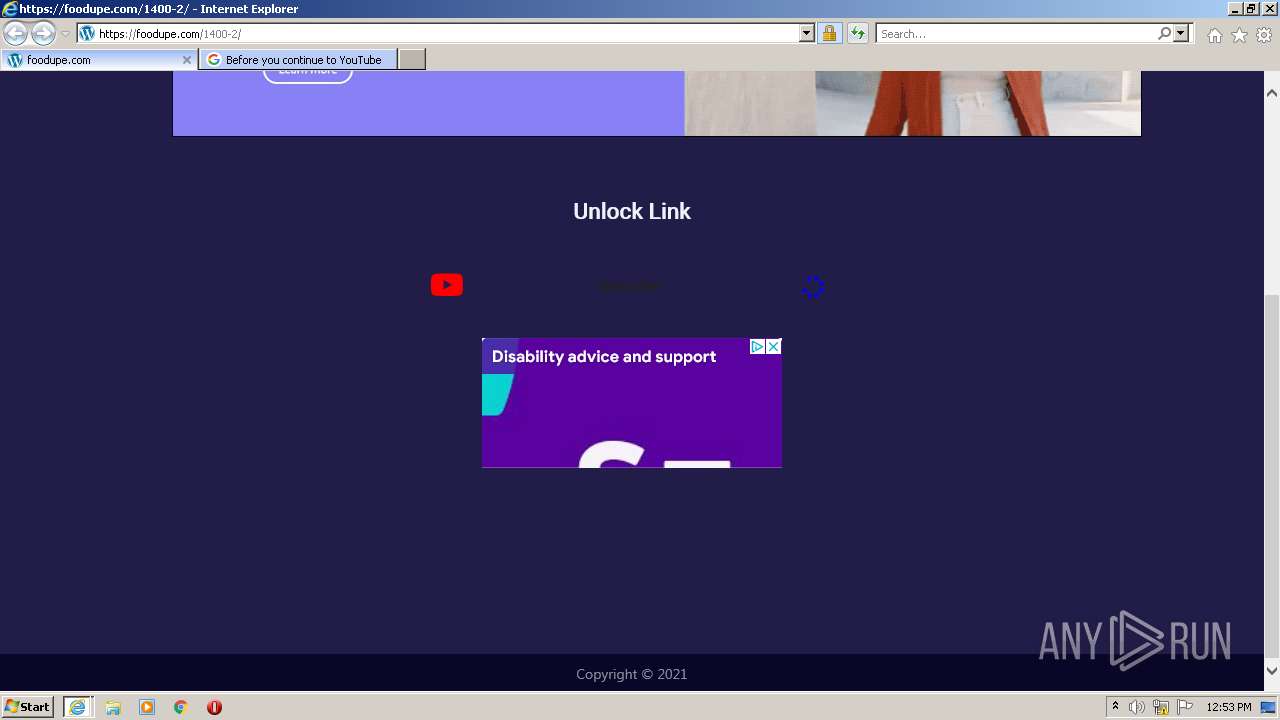Click into the Search box
The image size is (1280, 720).
tap(1015, 34)
